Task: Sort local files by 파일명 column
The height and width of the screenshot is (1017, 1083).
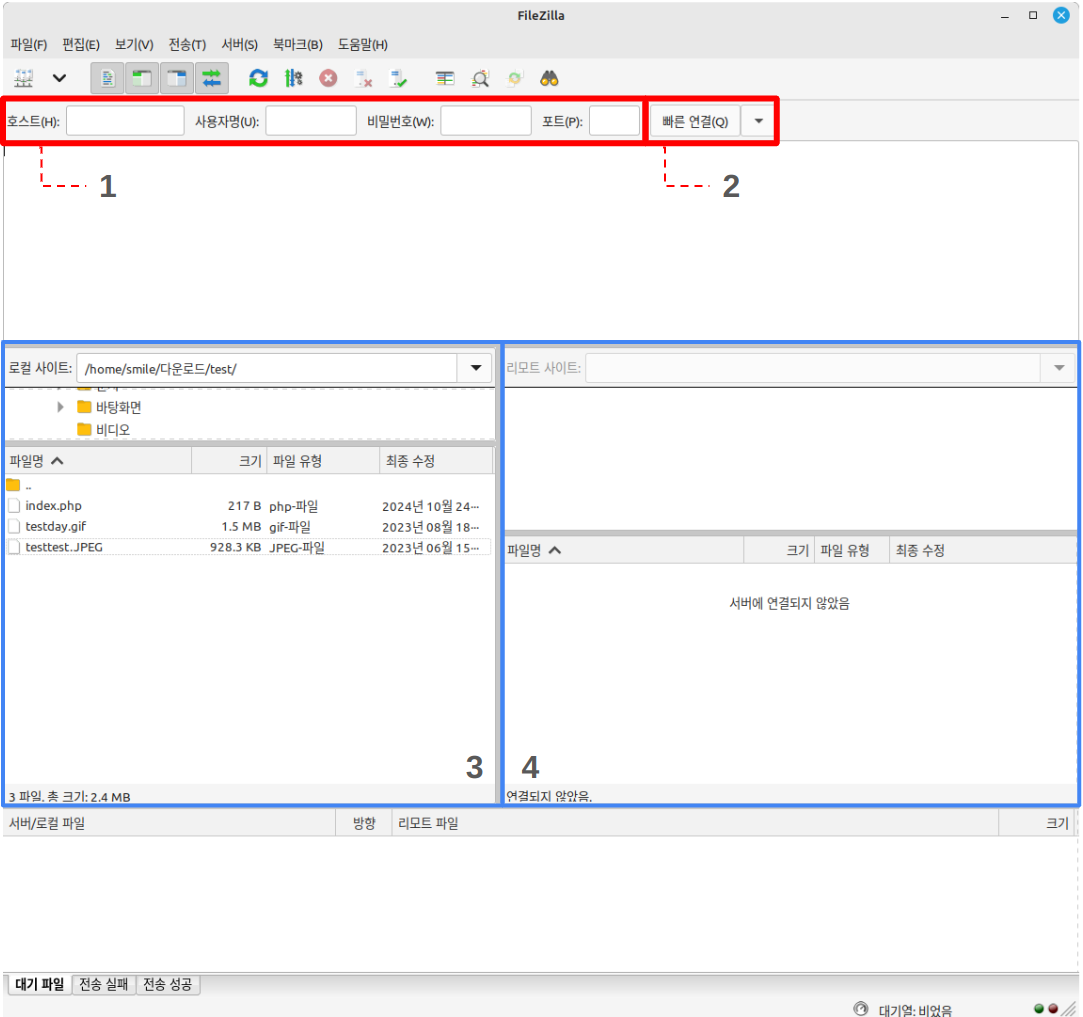Action: coord(98,461)
